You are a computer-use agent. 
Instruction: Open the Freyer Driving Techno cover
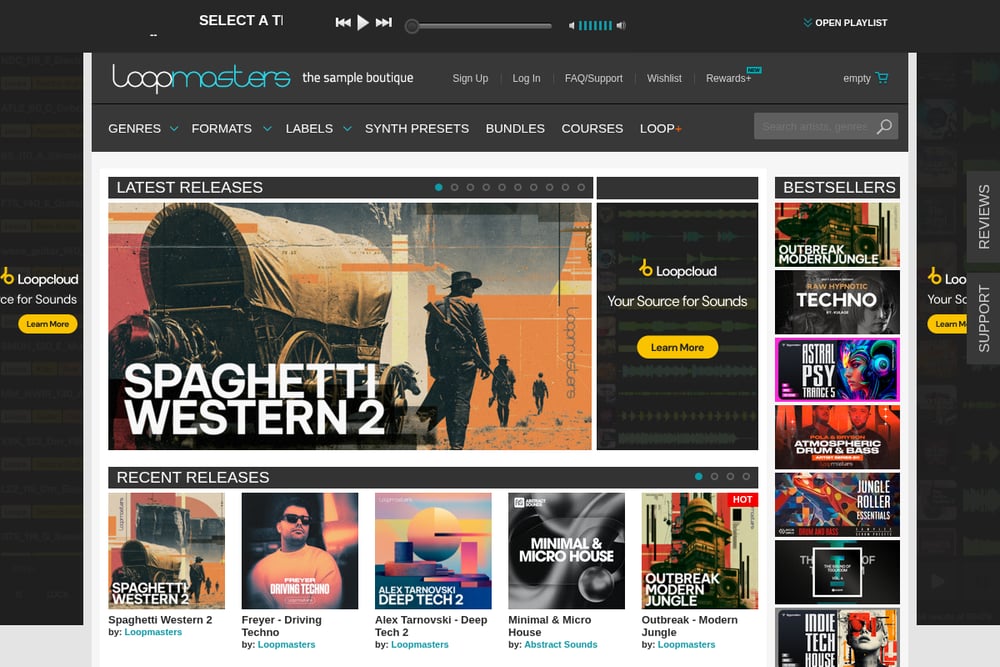click(300, 551)
